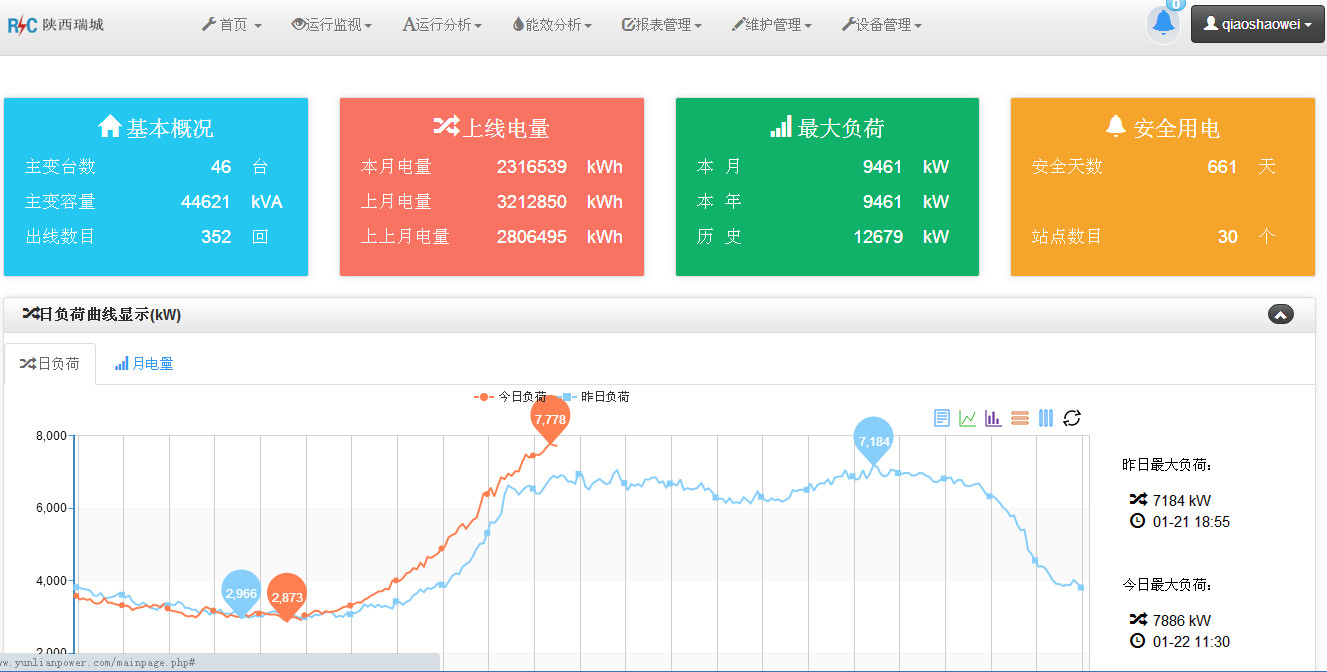The width and height of the screenshot is (1327, 672).
Task: Open the notification bell showing 6 alerts
Action: 1162,23
